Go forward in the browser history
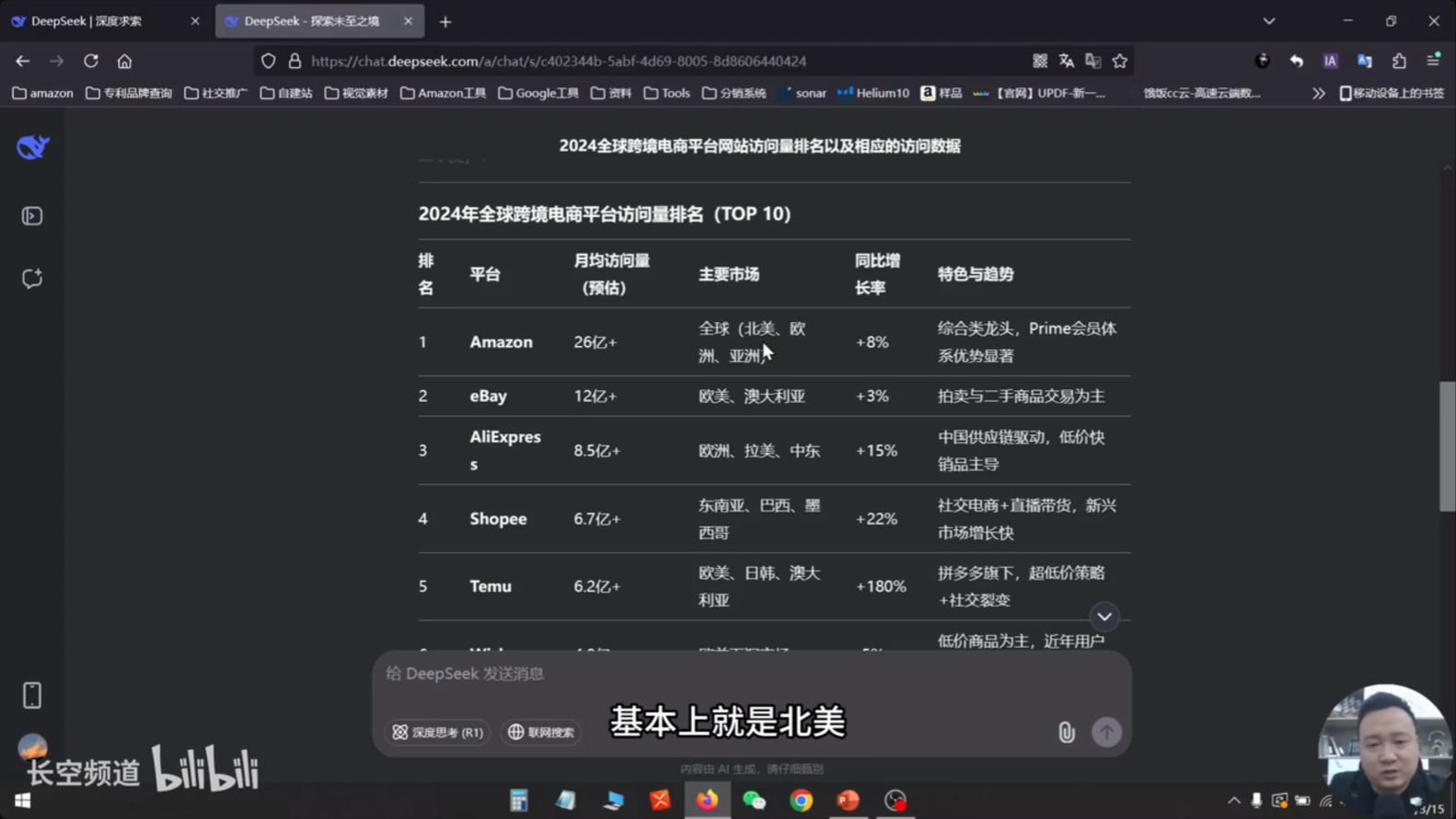 point(57,61)
